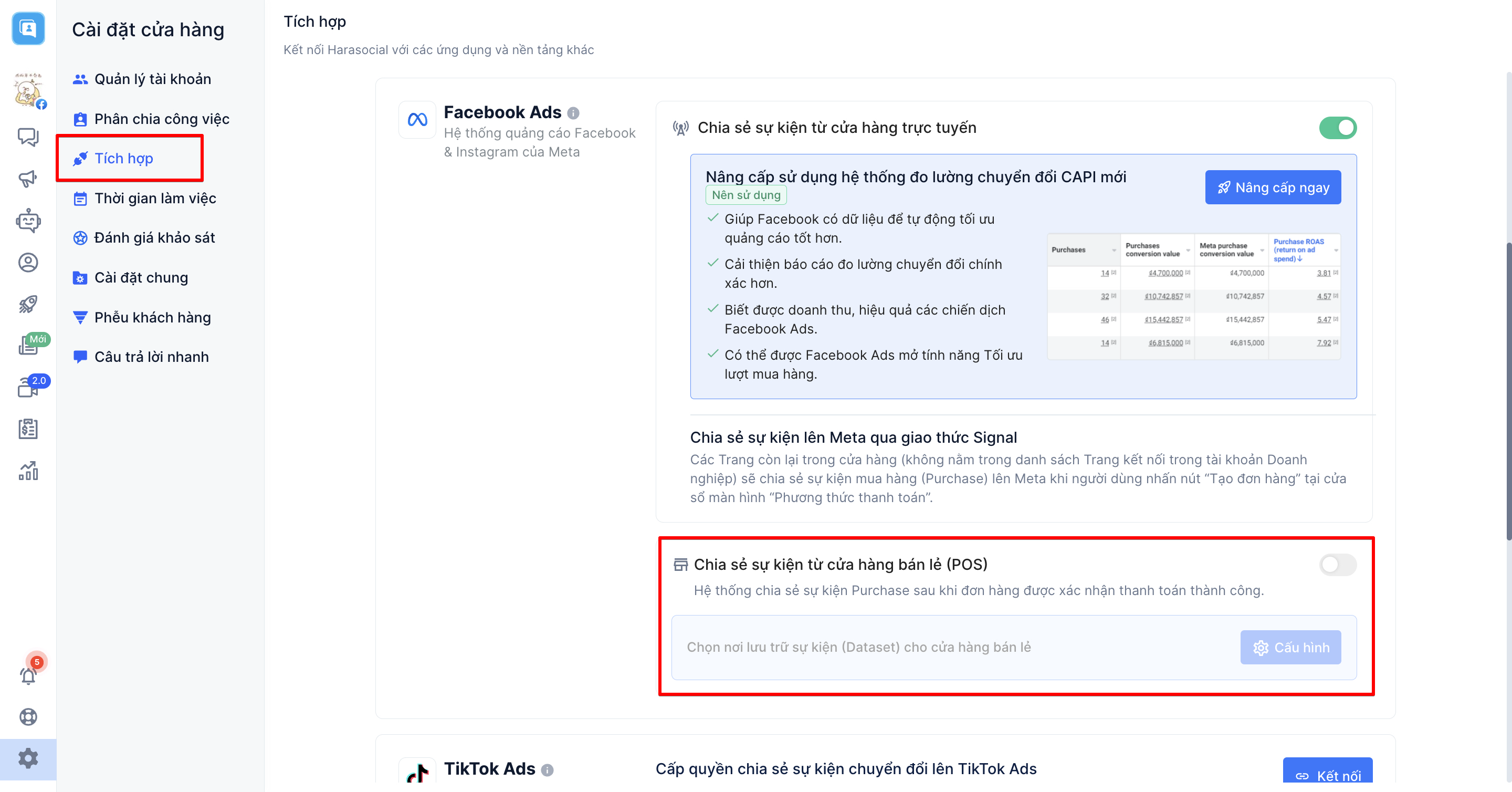The height and width of the screenshot is (792, 1512).
Task: Open the conversations chat icon in sidebar
Action: (x=28, y=137)
